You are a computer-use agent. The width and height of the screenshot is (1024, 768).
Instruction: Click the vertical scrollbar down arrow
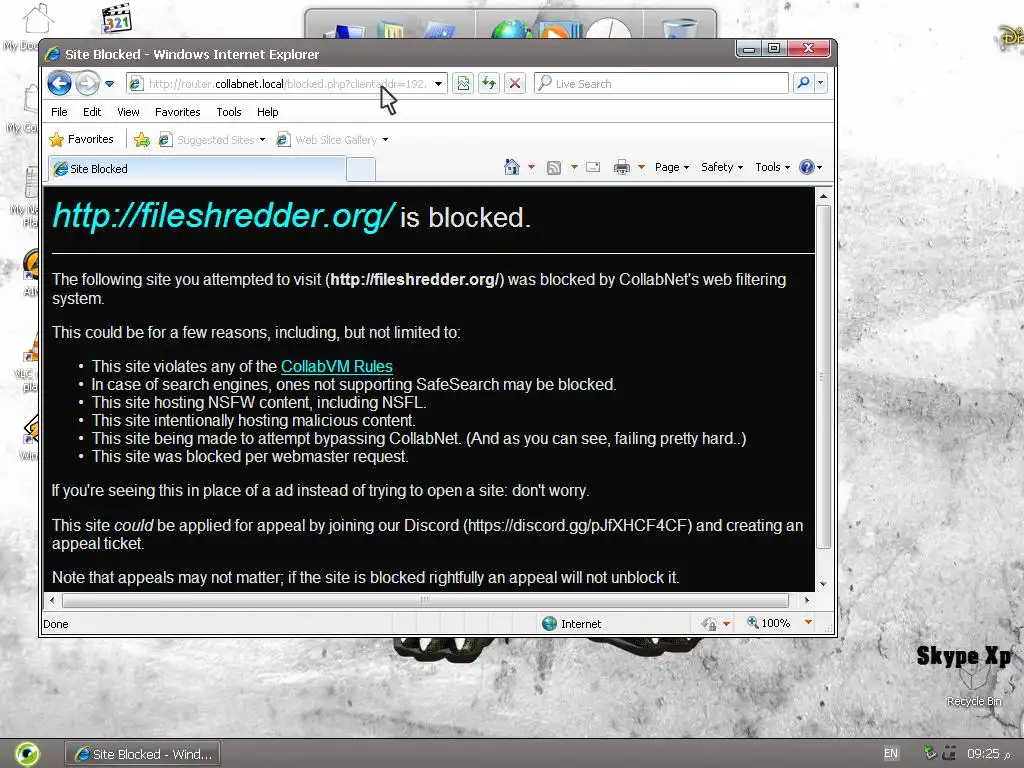click(824, 584)
